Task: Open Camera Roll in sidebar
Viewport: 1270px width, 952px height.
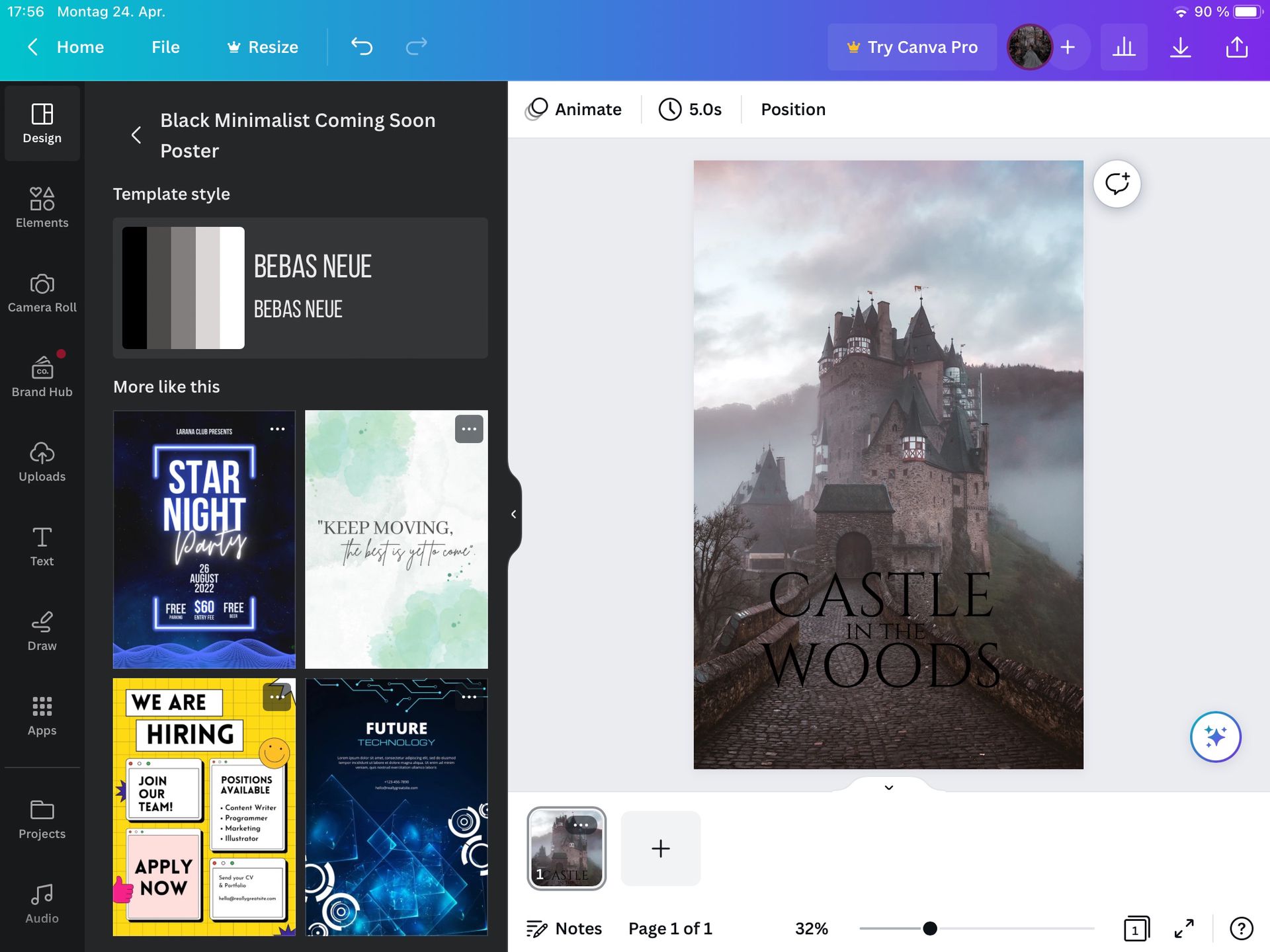Action: (x=42, y=292)
